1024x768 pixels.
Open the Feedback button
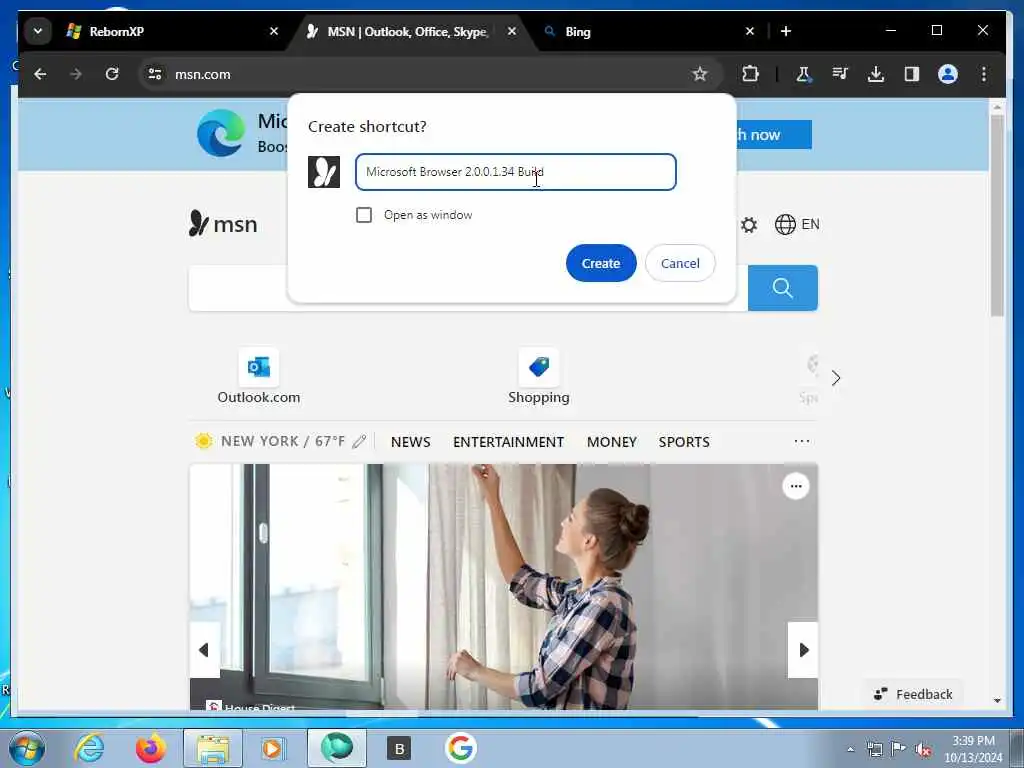click(914, 694)
